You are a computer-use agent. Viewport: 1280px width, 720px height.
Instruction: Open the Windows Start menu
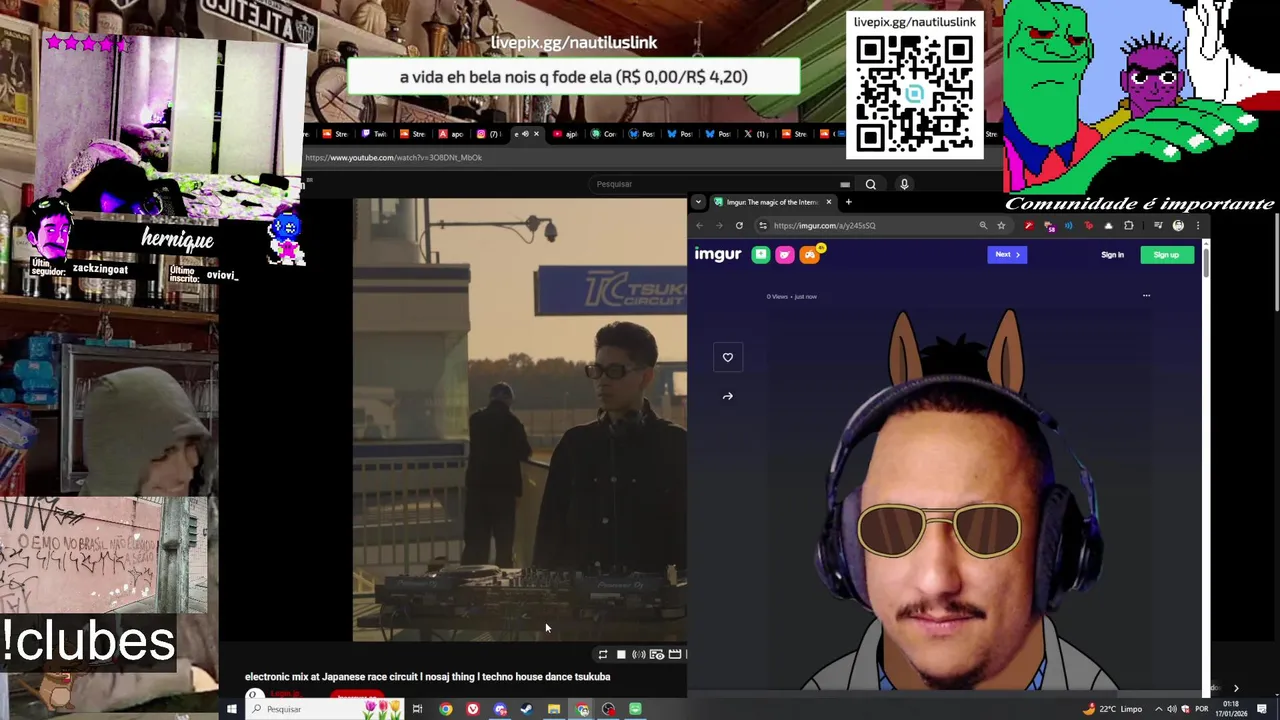(232, 709)
